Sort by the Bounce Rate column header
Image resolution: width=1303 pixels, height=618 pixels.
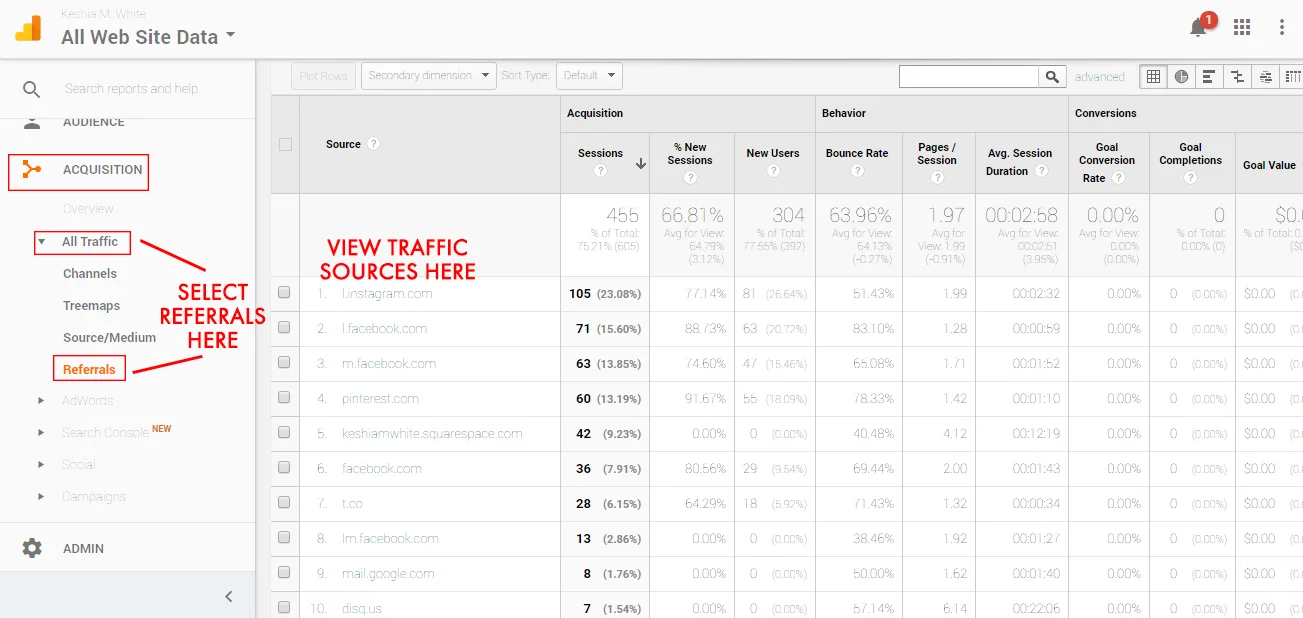pyautogui.click(x=857, y=153)
